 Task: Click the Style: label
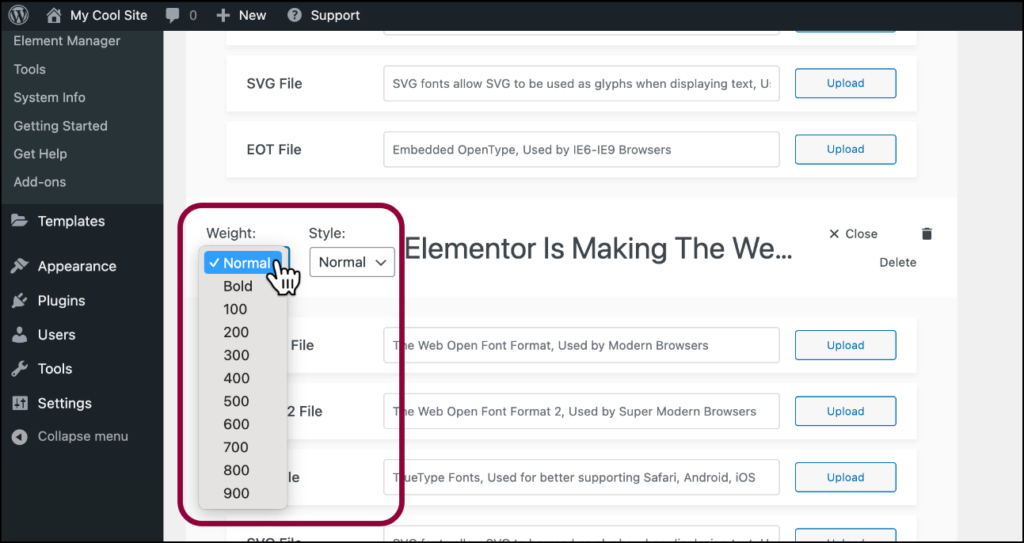tap(327, 233)
